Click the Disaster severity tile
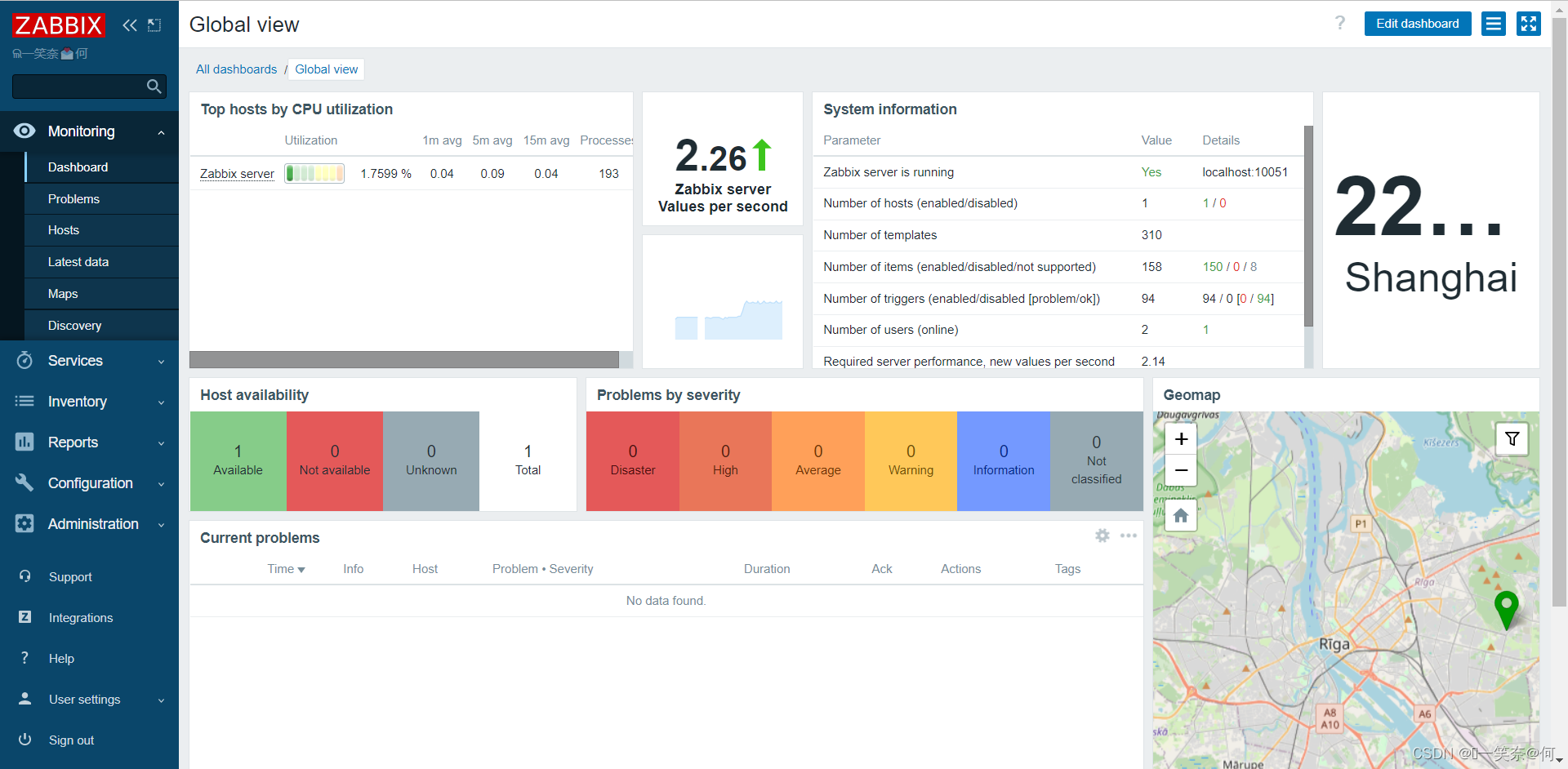Viewport: 1568px width, 769px height. tap(633, 461)
